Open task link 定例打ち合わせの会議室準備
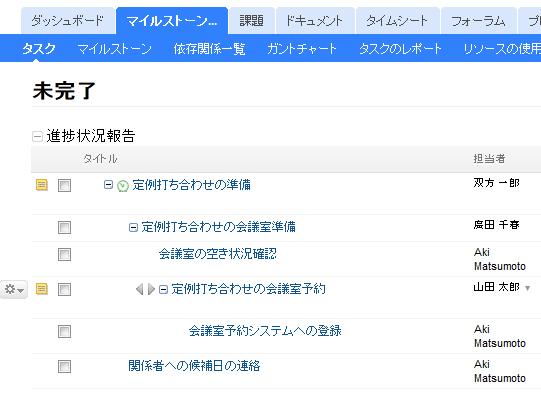Screen dimensions: 541x393 (x=218, y=227)
